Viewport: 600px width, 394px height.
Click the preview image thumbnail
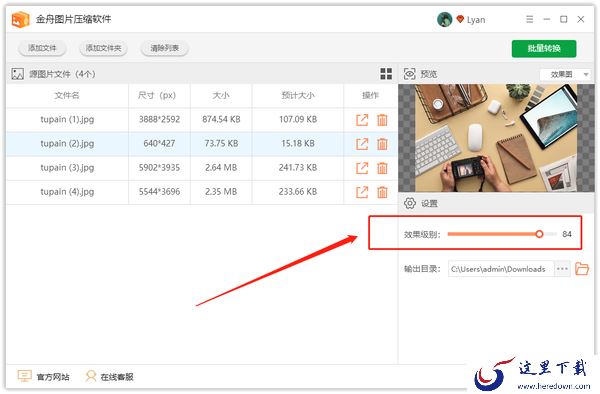(496, 138)
